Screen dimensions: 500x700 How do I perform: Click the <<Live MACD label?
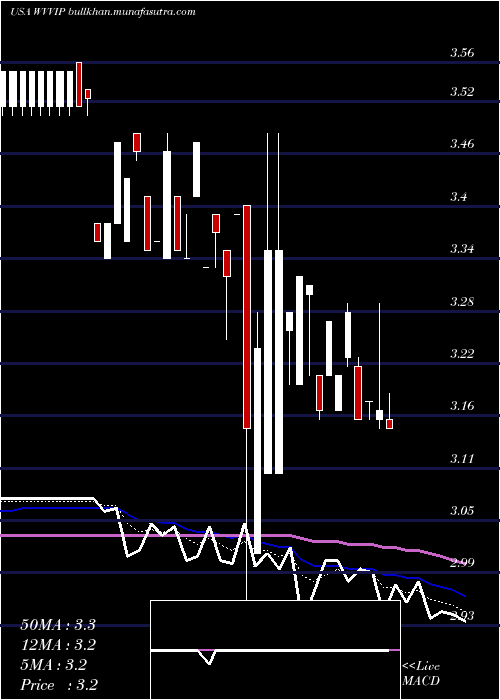(421, 674)
